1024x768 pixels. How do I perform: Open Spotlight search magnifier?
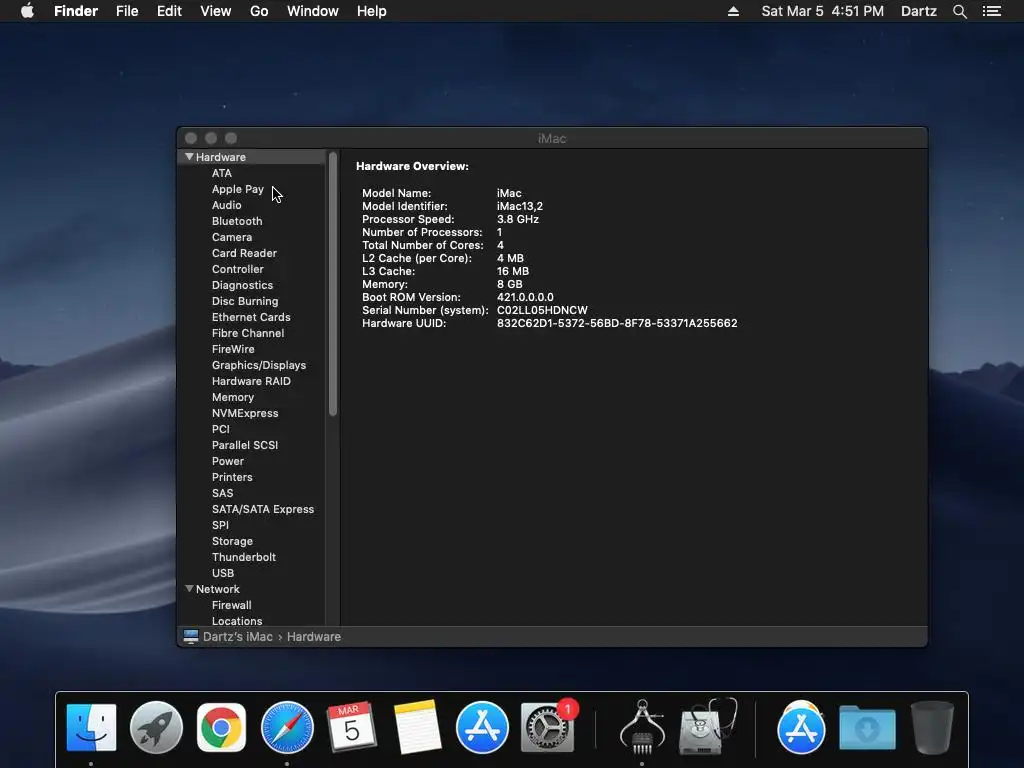(x=959, y=11)
